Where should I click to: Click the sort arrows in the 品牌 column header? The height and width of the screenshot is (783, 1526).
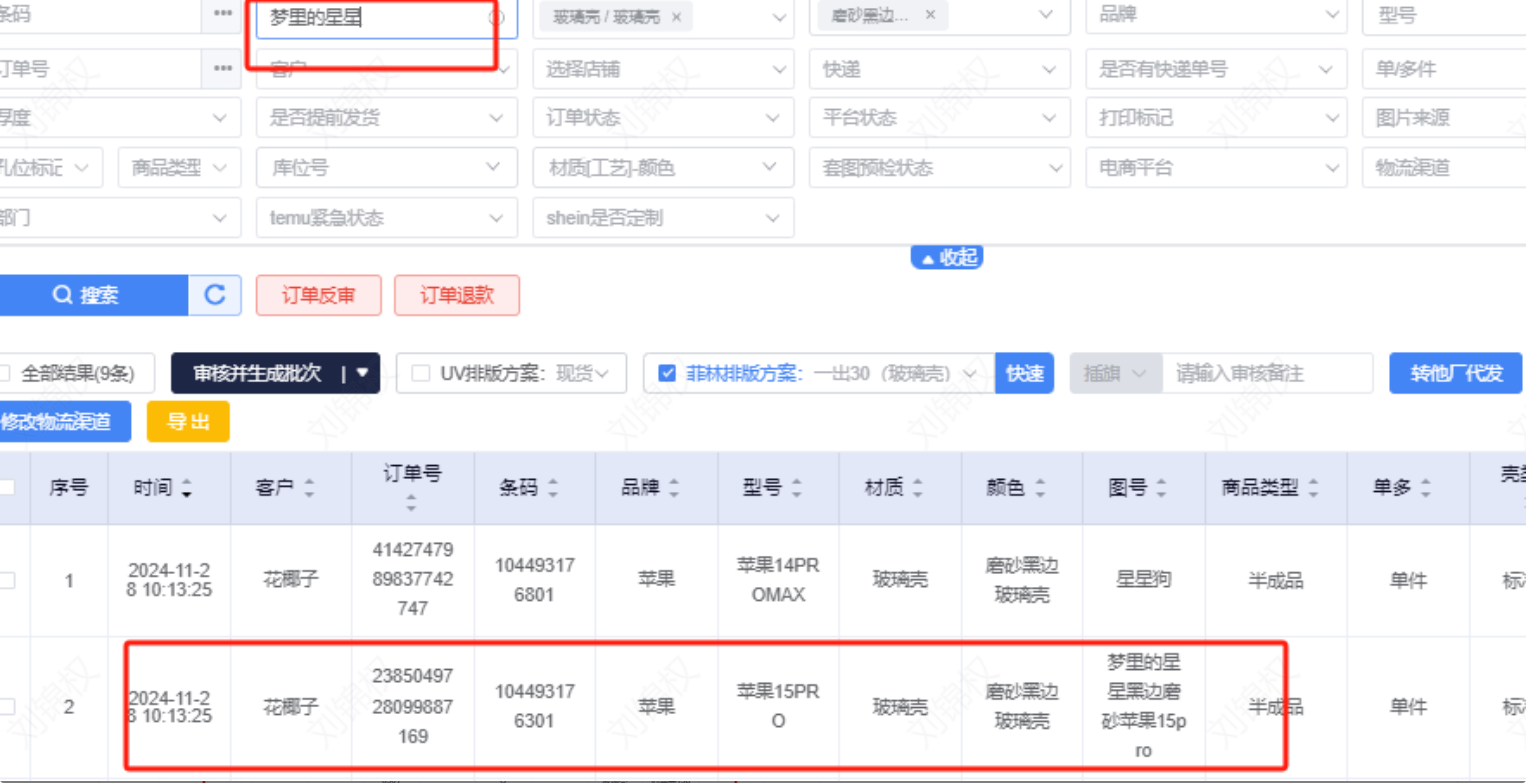click(675, 489)
